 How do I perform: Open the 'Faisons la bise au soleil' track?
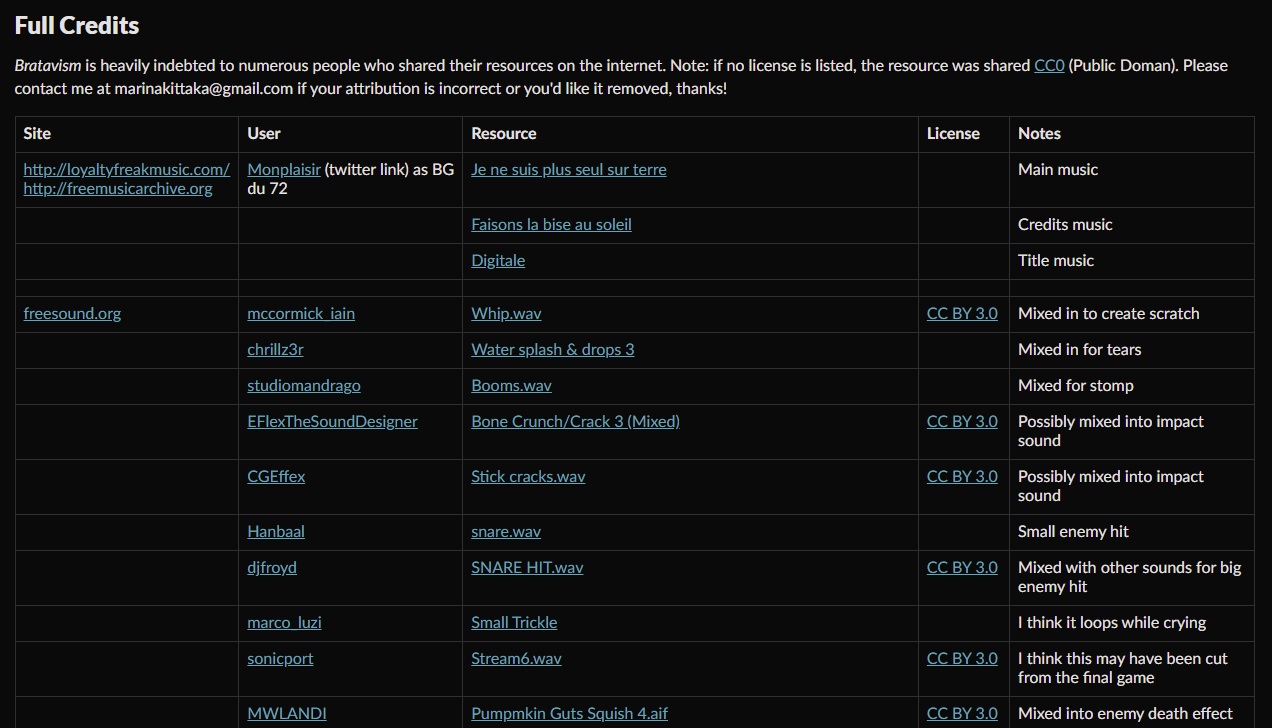click(551, 225)
